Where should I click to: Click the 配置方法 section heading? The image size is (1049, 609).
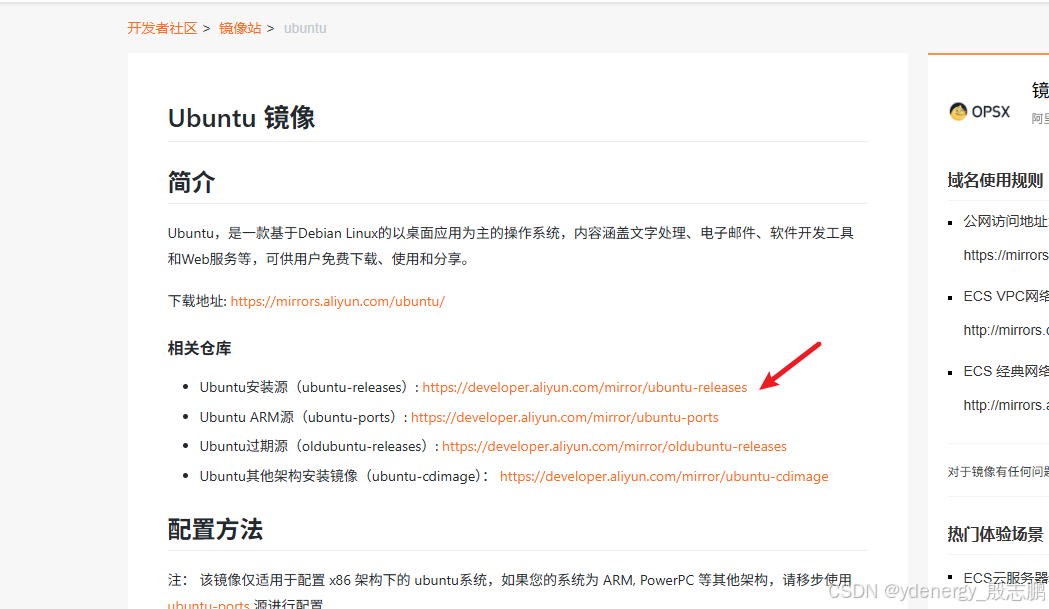(x=215, y=529)
